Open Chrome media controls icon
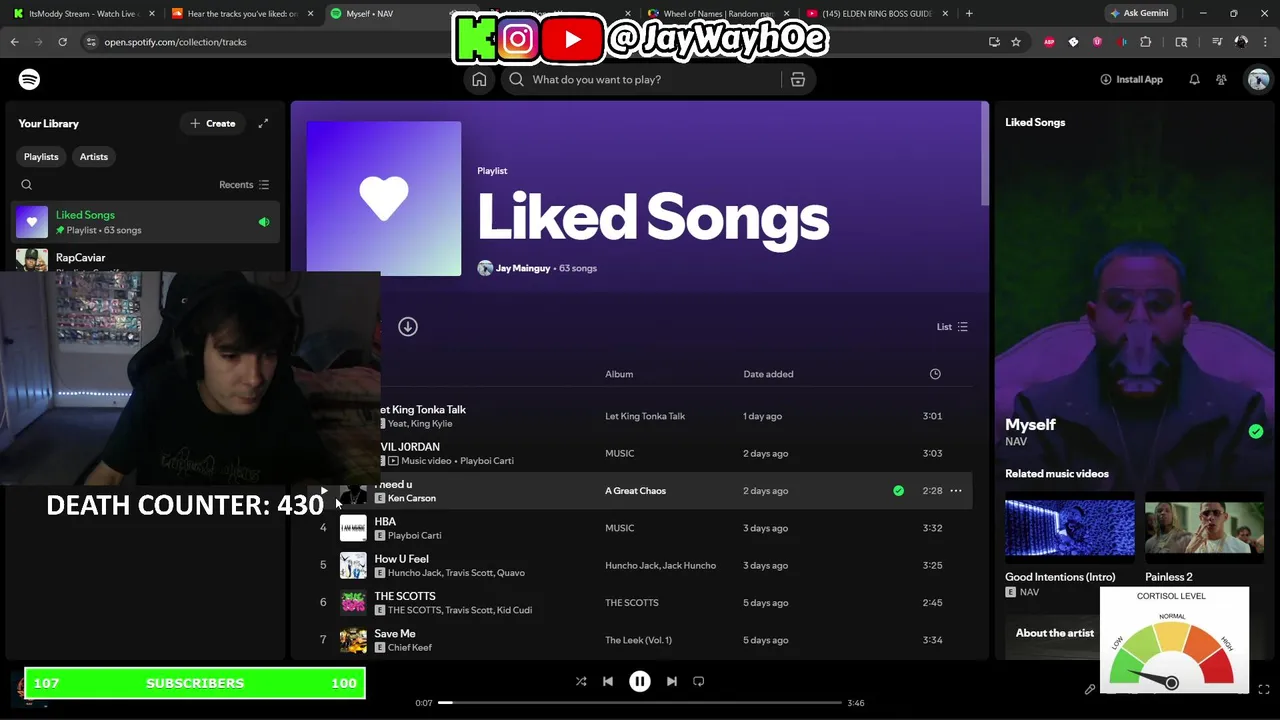1280x720 pixels. (x=1217, y=42)
